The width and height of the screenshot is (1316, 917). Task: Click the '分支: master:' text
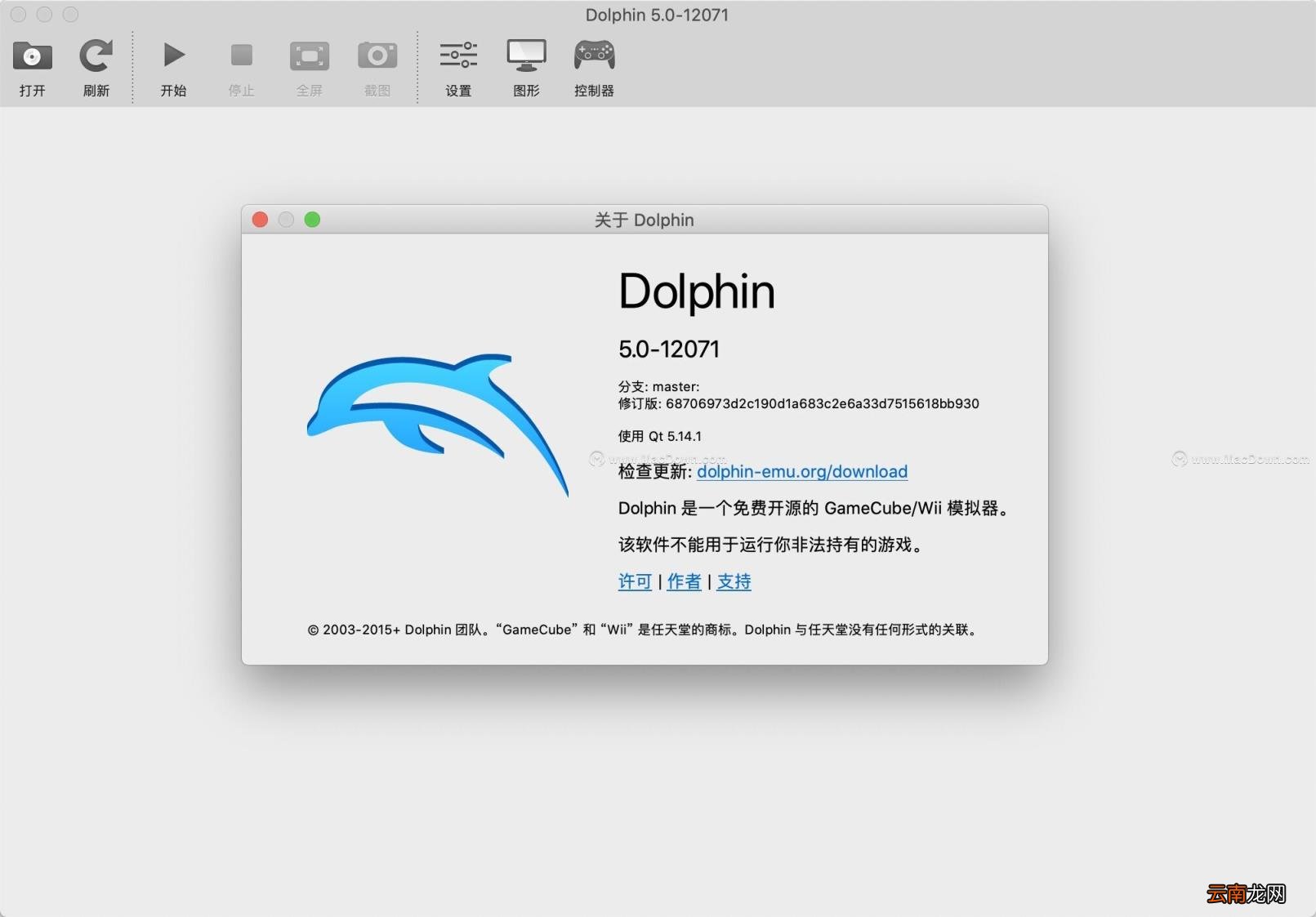click(x=658, y=386)
